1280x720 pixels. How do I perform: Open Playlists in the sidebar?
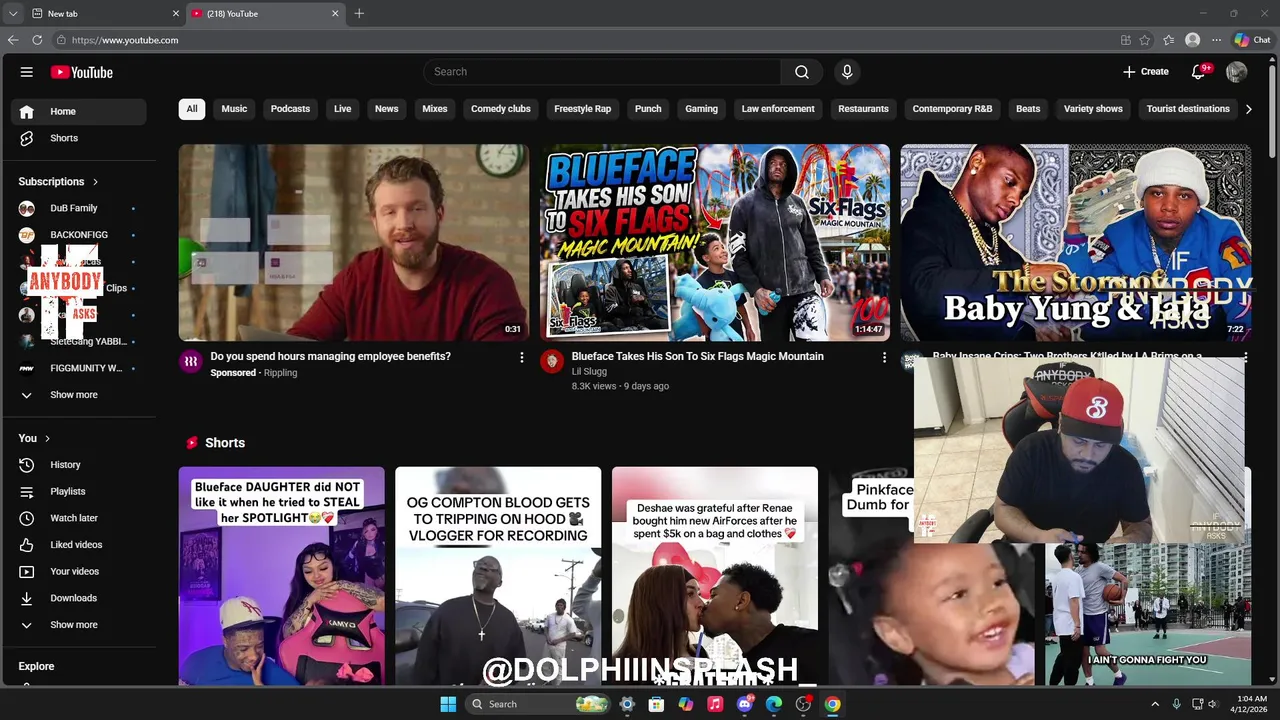[x=78, y=492]
